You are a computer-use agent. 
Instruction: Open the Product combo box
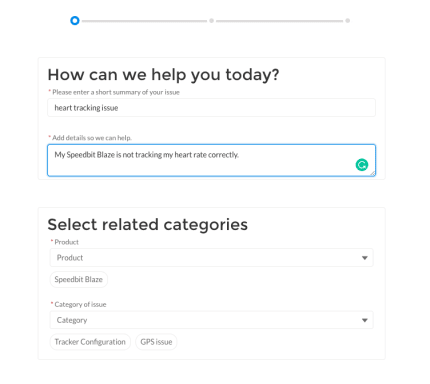point(211,258)
